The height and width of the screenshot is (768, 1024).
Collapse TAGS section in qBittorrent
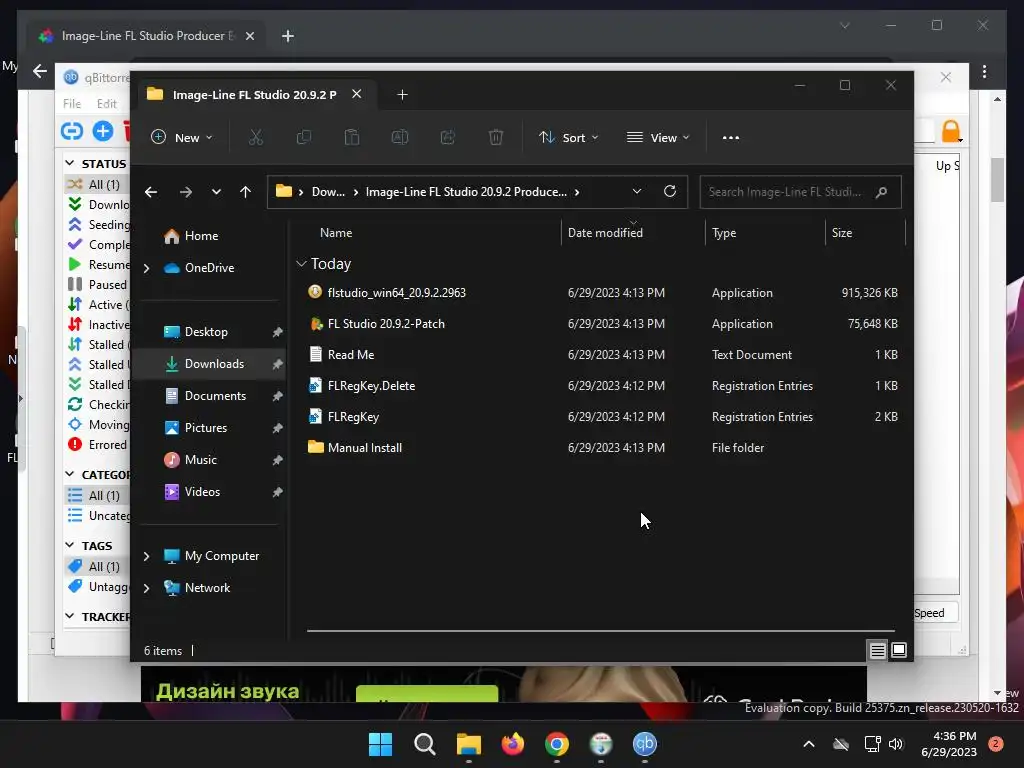pos(70,545)
